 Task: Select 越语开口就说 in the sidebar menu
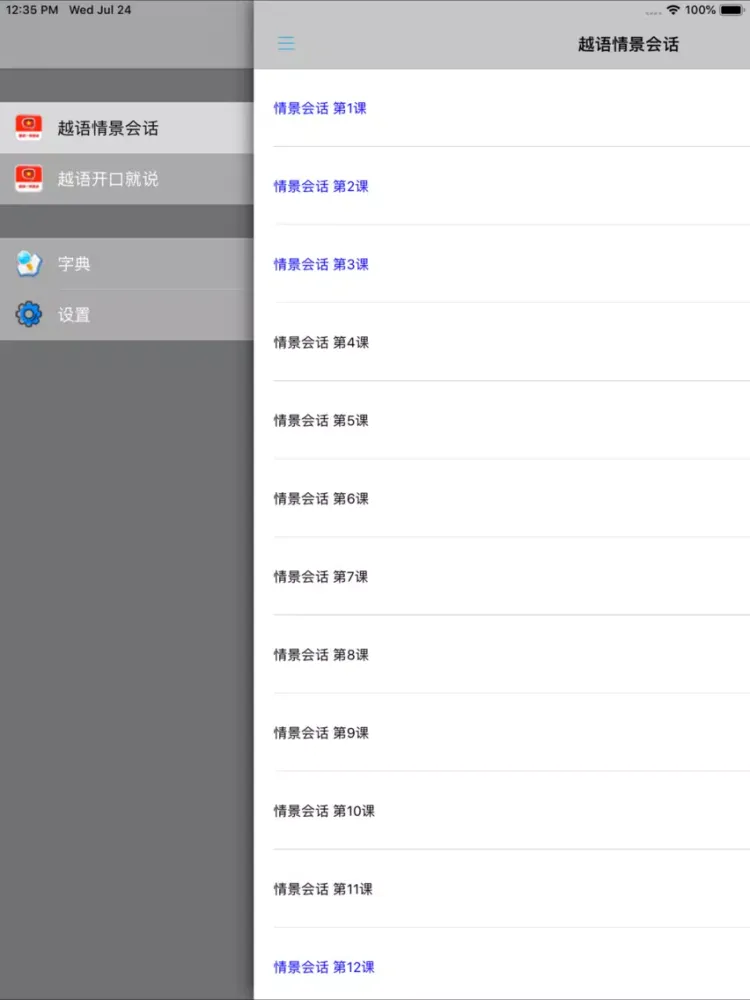[x=126, y=179]
